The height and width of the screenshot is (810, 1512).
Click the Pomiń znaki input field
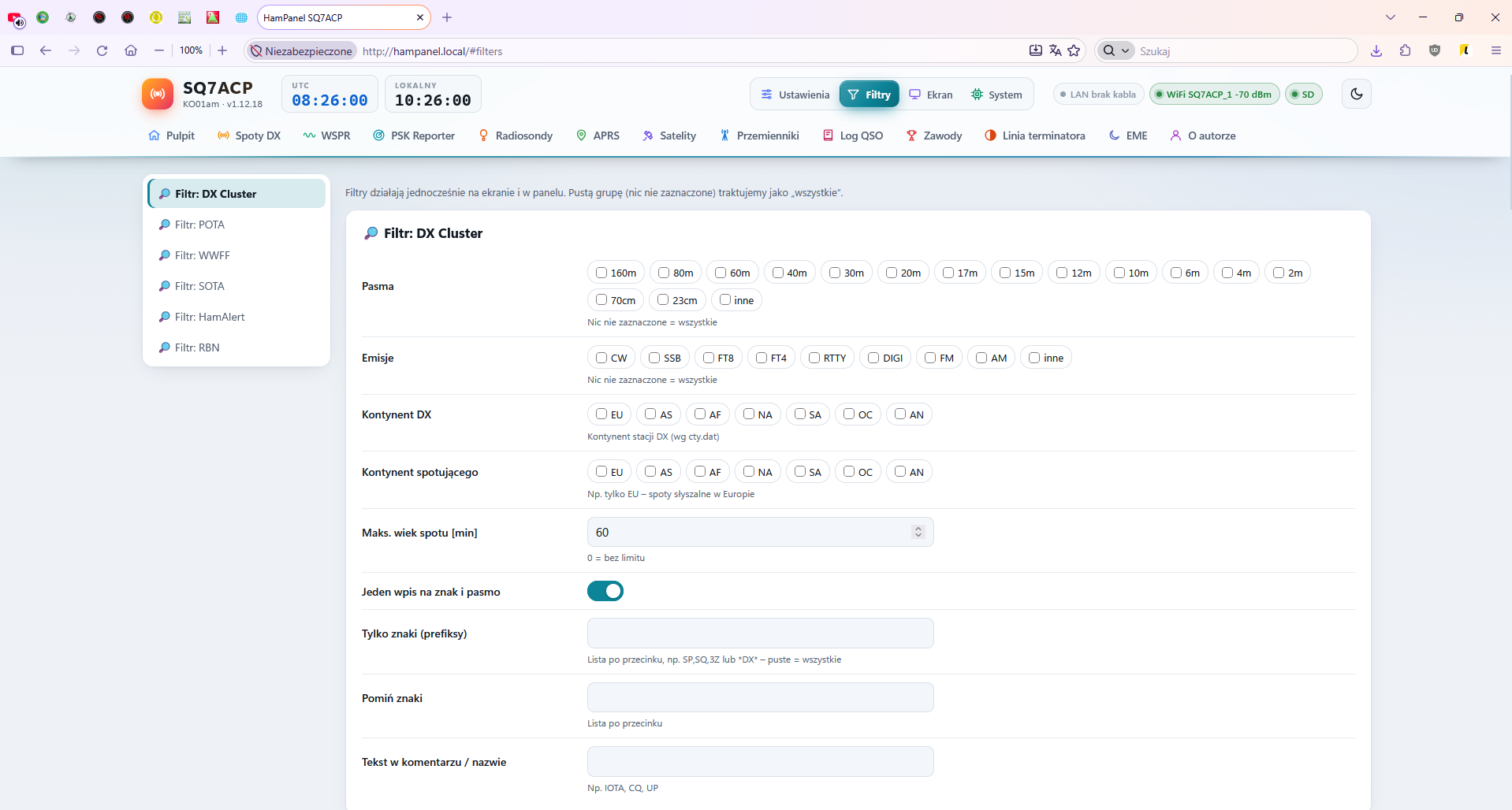point(760,697)
